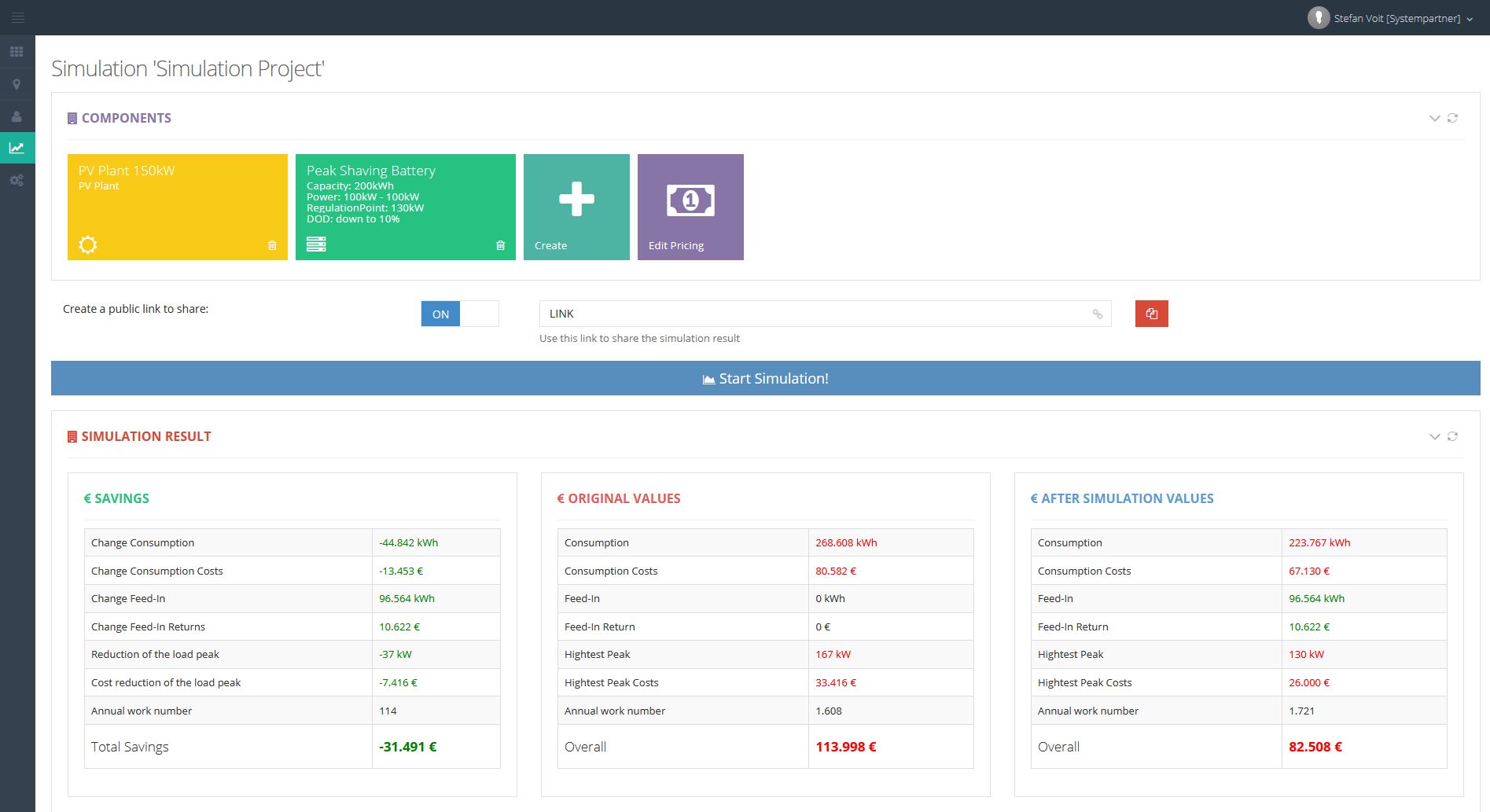Open the location pin sidebar icon

click(17, 84)
